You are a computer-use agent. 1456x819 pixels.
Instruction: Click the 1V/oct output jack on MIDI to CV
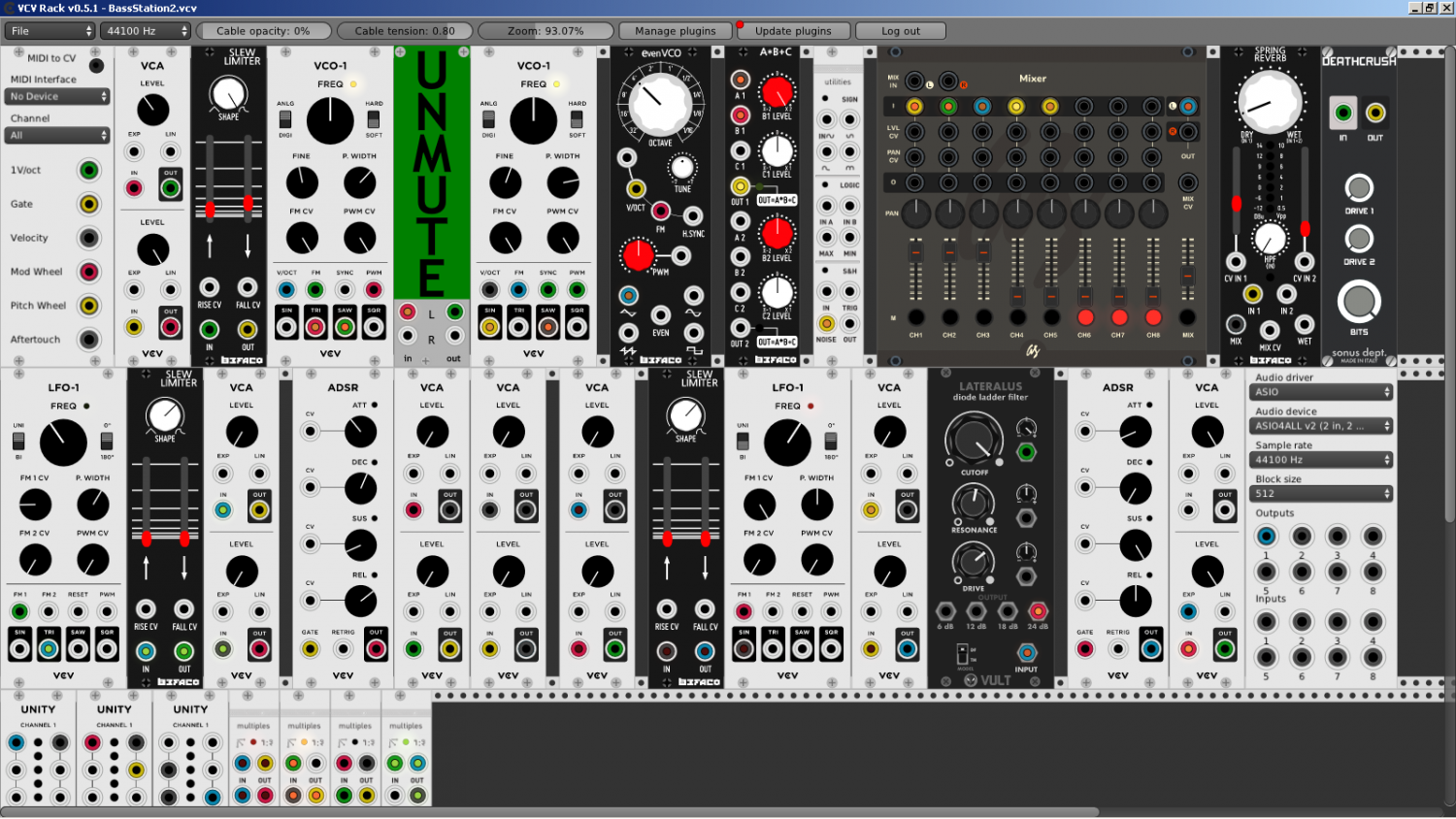point(89,171)
